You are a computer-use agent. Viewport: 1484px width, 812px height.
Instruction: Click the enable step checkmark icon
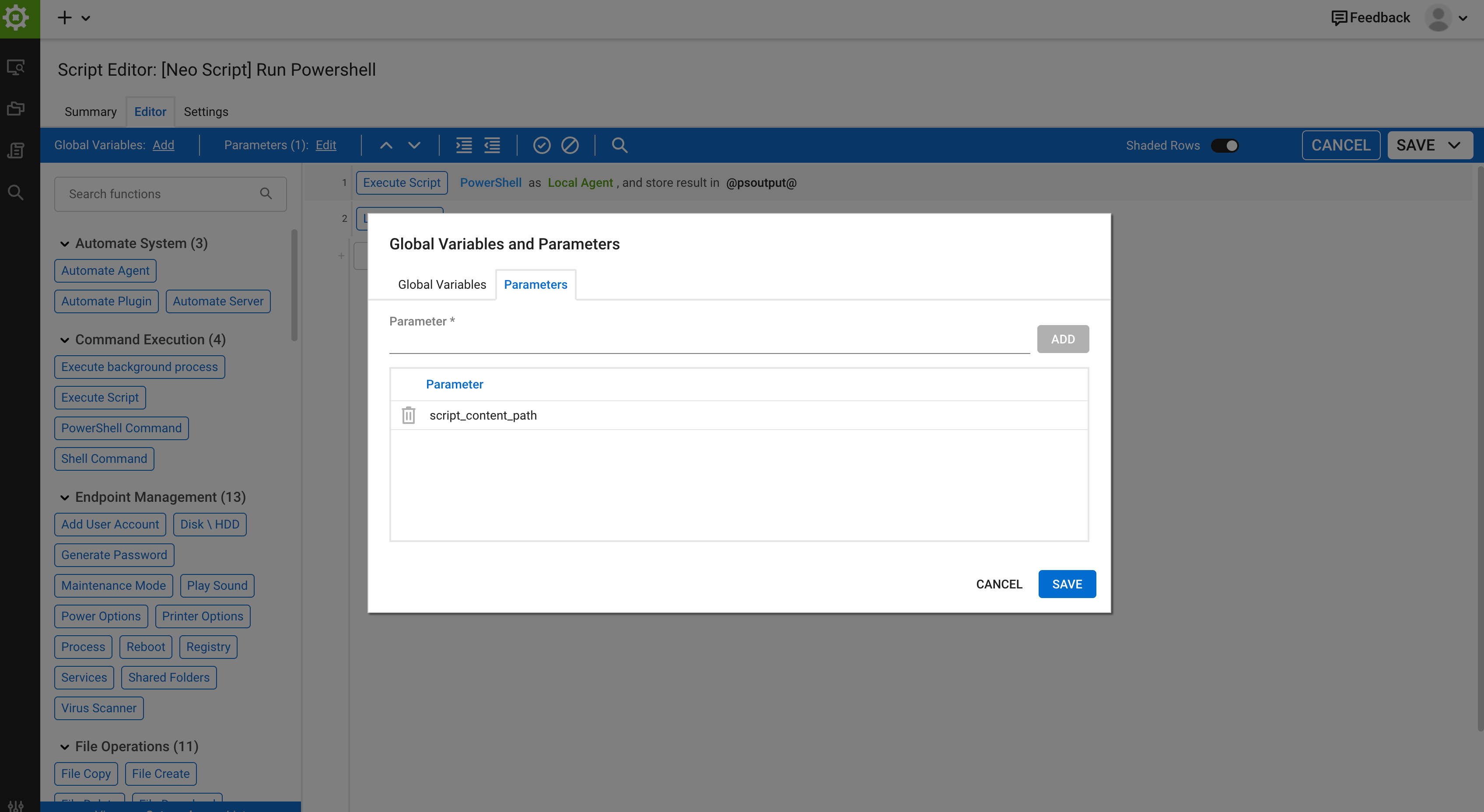tap(542, 145)
